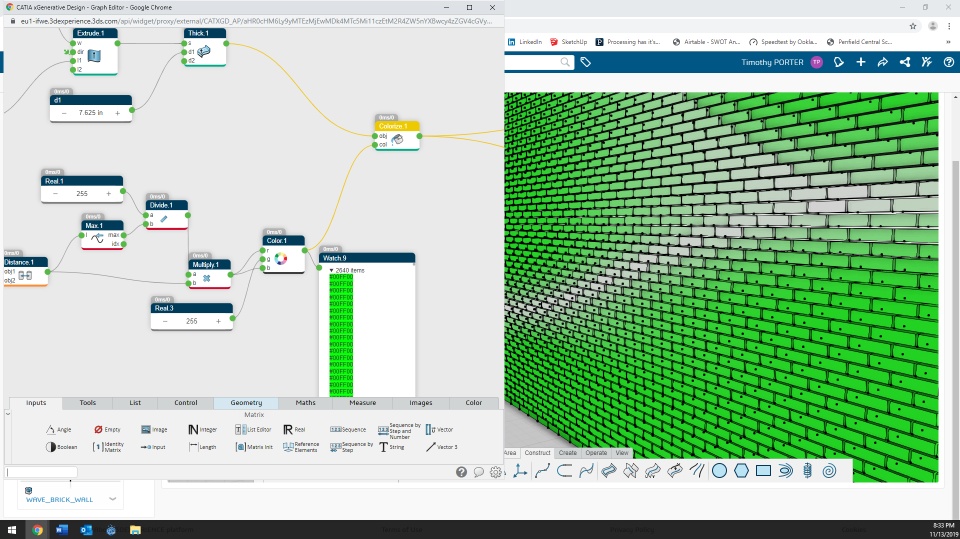Viewport: 960px width, 539px height.
Task: Add a Length input node
Action: pyautogui.click(x=202, y=447)
